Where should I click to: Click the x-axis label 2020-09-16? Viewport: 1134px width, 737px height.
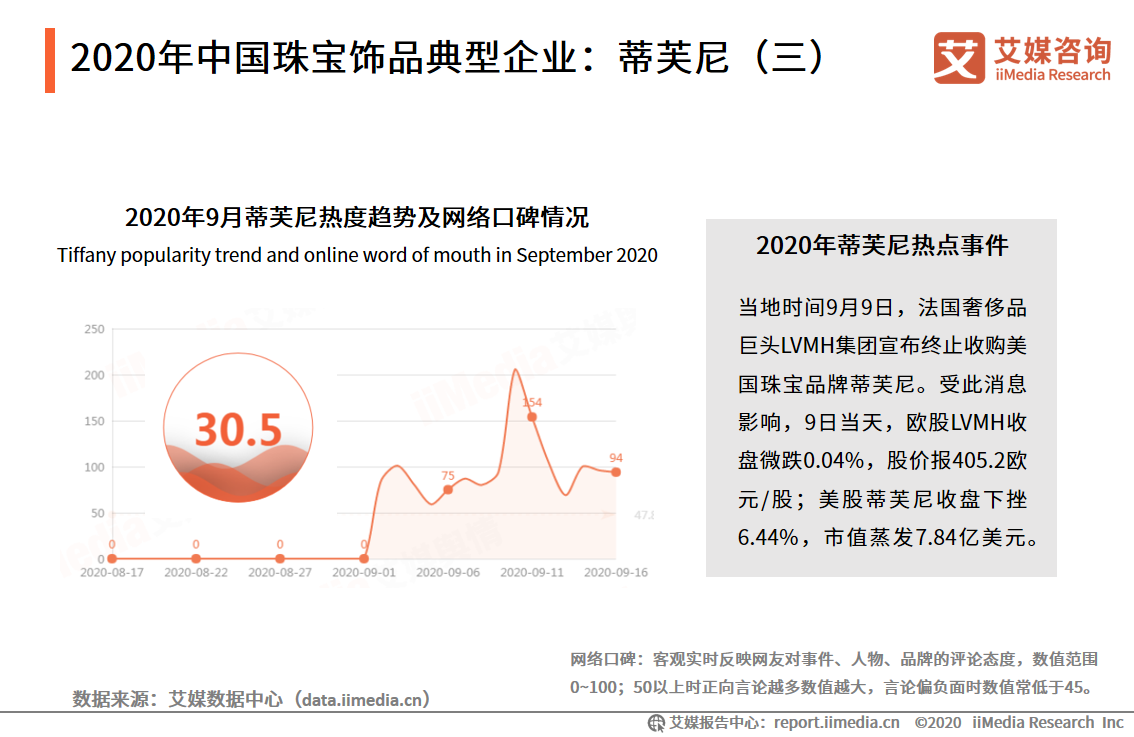(615, 572)
